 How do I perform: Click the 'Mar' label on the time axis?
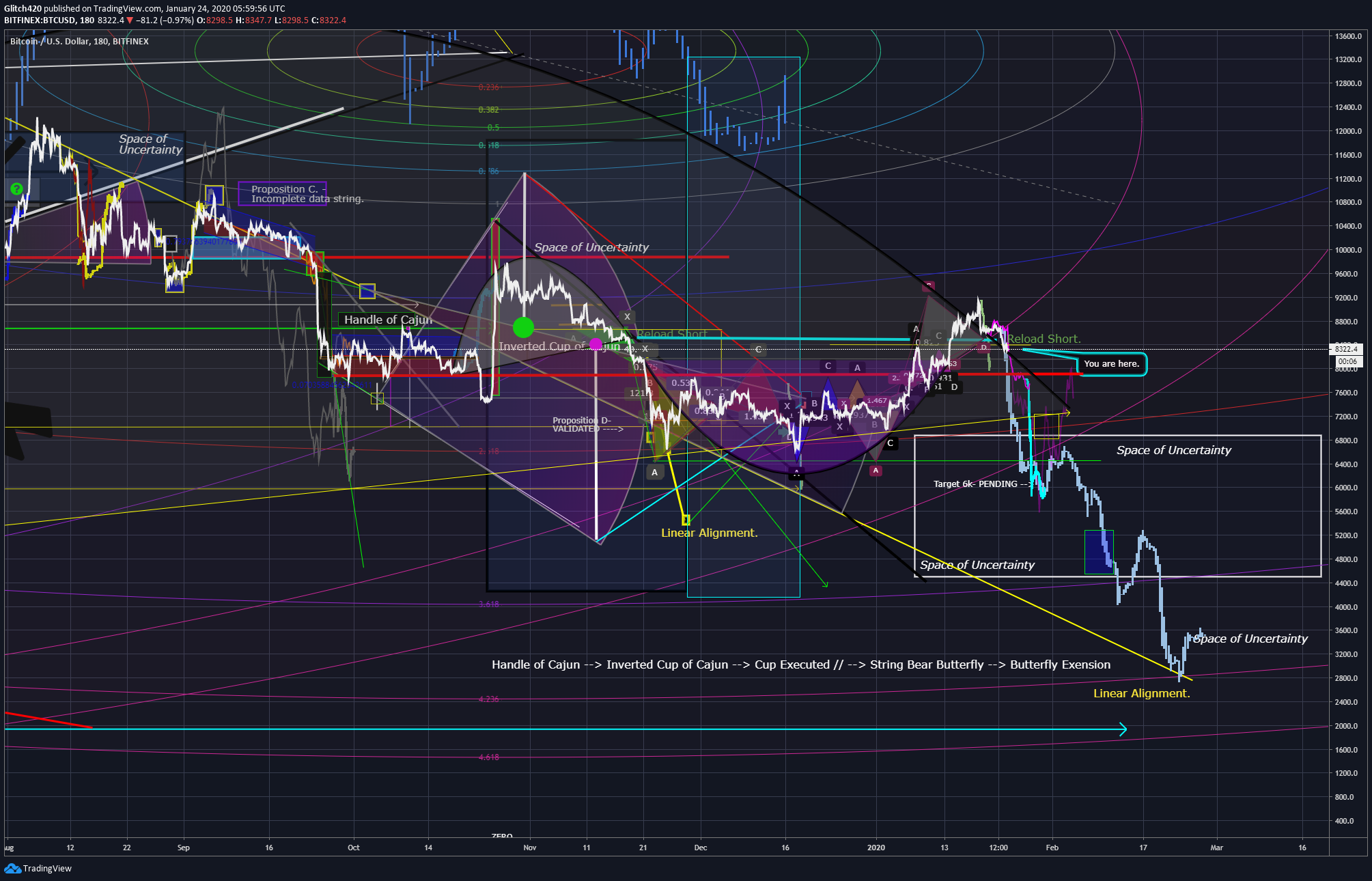1217,848
